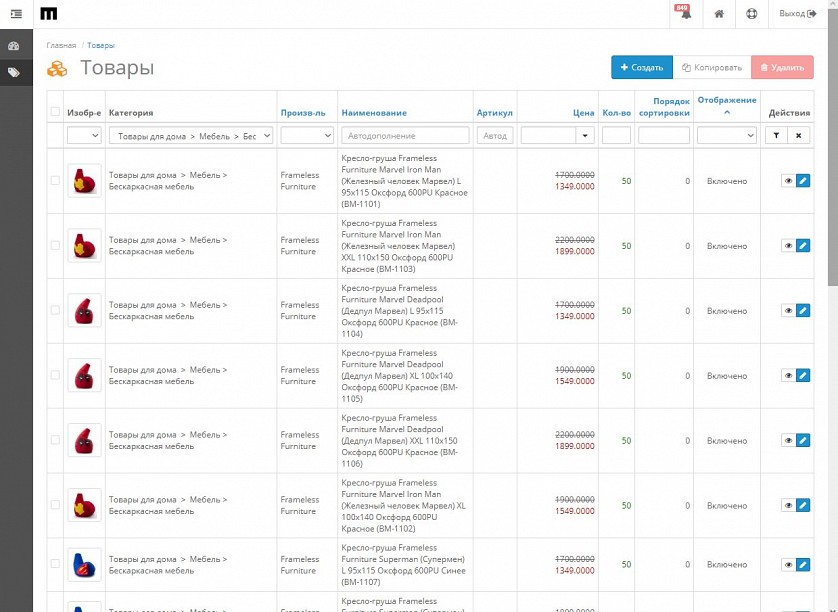
Task: Edit product BM-1103 with pencil icon
Action: (803, 245)
